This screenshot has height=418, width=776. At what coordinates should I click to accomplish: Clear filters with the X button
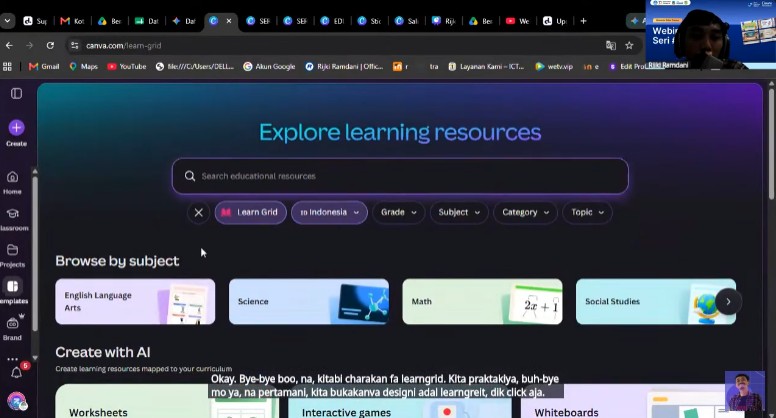pyautogui.click(x=198, y=213)
